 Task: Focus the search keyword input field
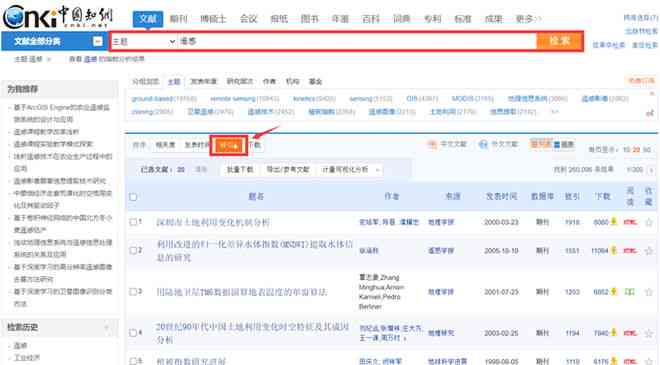pyautogui.click(x=357, y=41)
